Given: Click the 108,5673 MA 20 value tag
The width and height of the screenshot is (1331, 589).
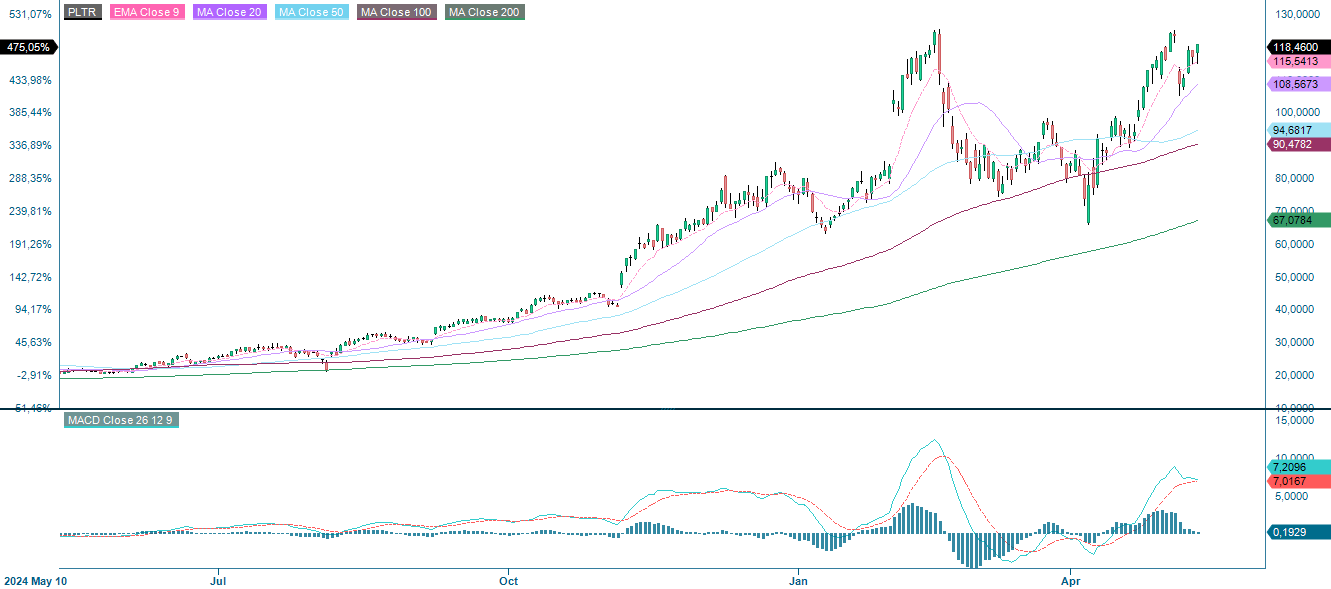Looking at the screenshot, I should [1299, 84].
